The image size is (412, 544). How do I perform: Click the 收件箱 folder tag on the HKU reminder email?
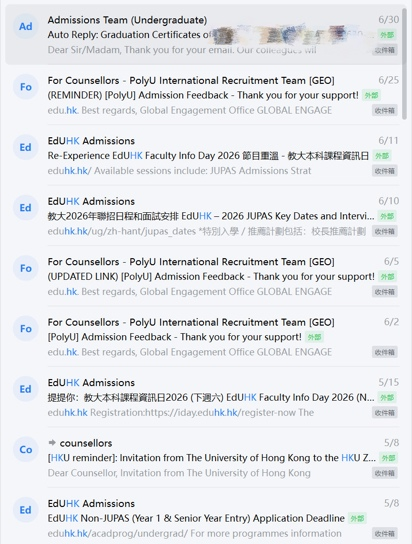385,473
